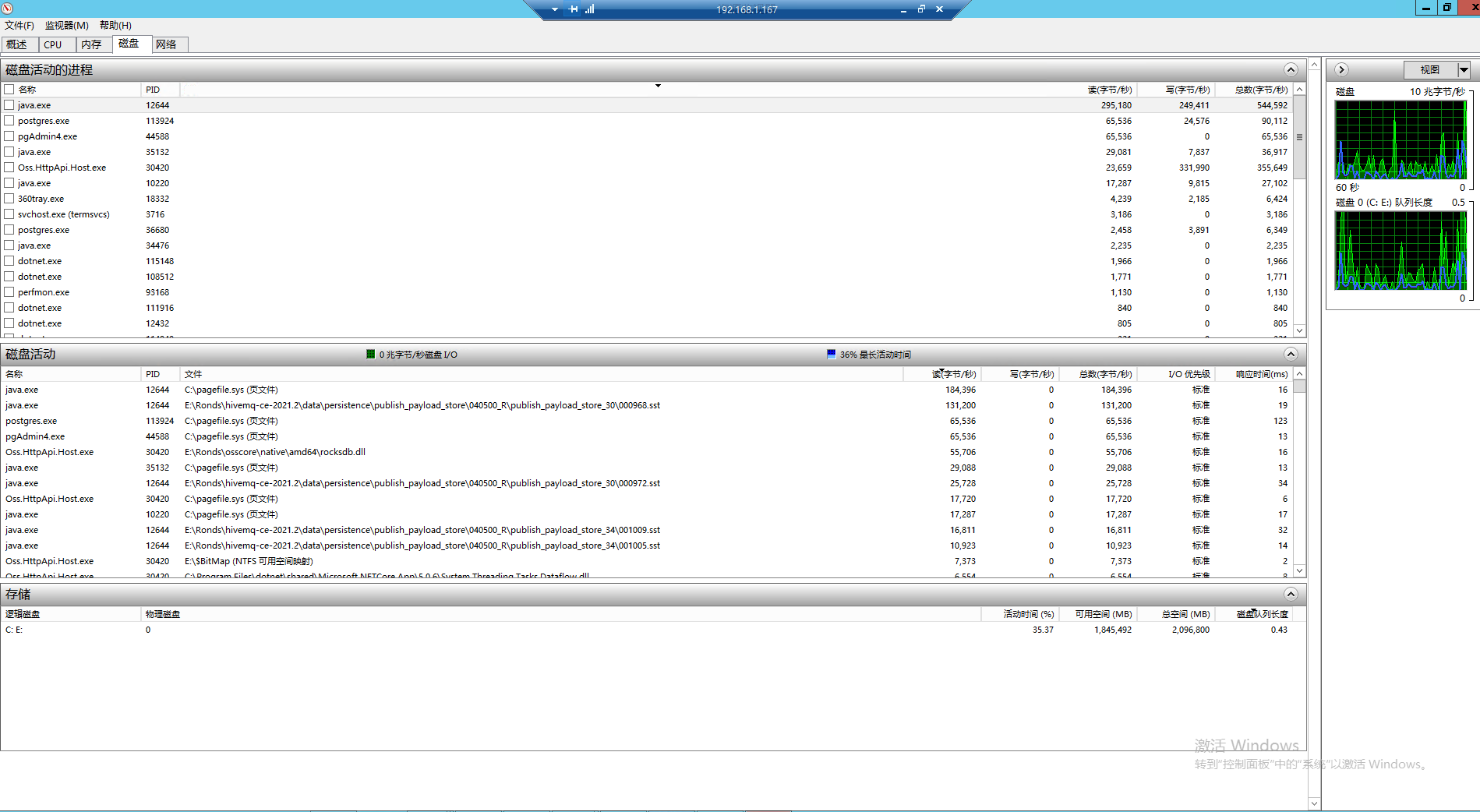Click the 磁盘 throughput graph

1401,140
